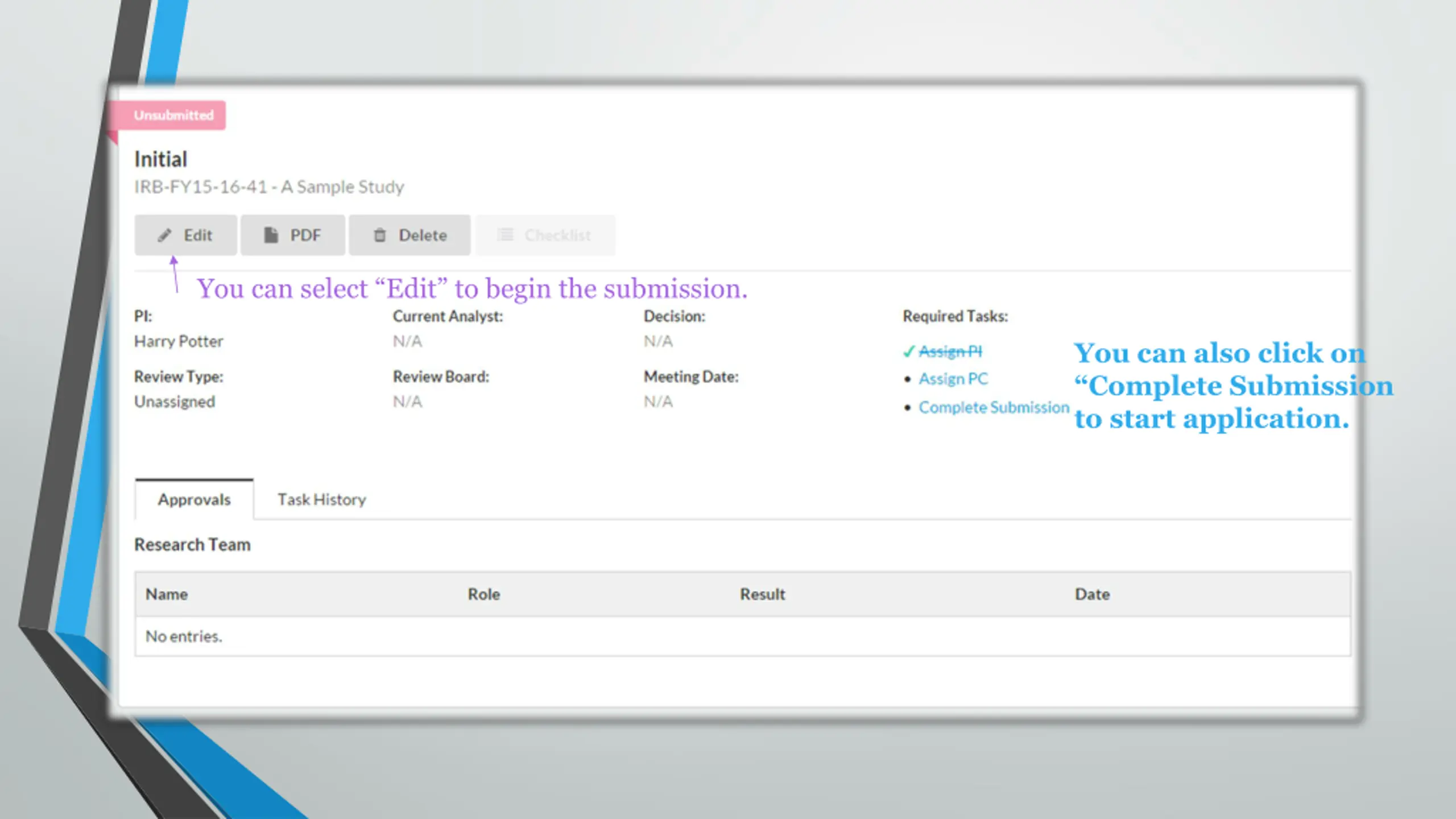The width and height of the screenshot is (1456, 819).
Task: Click the PI: label
Action: click(143, 316)
